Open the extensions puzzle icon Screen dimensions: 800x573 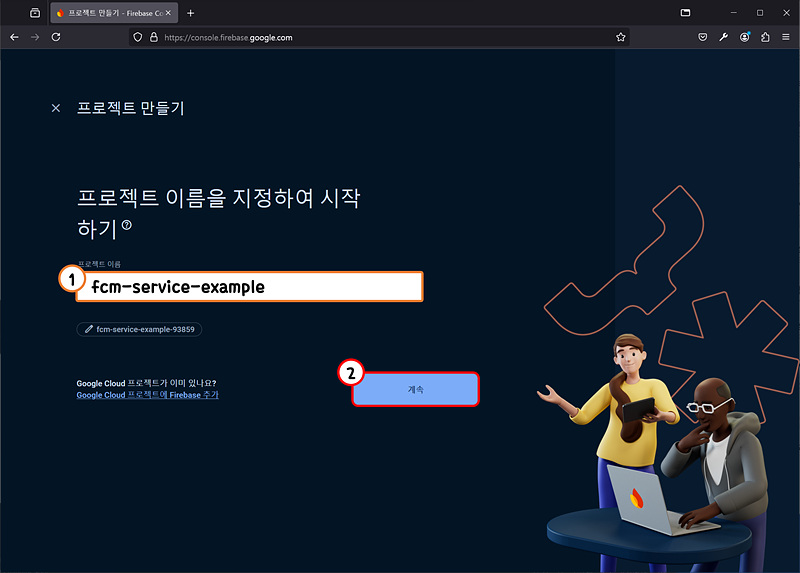pyautogui.click(x=765, y=37)
